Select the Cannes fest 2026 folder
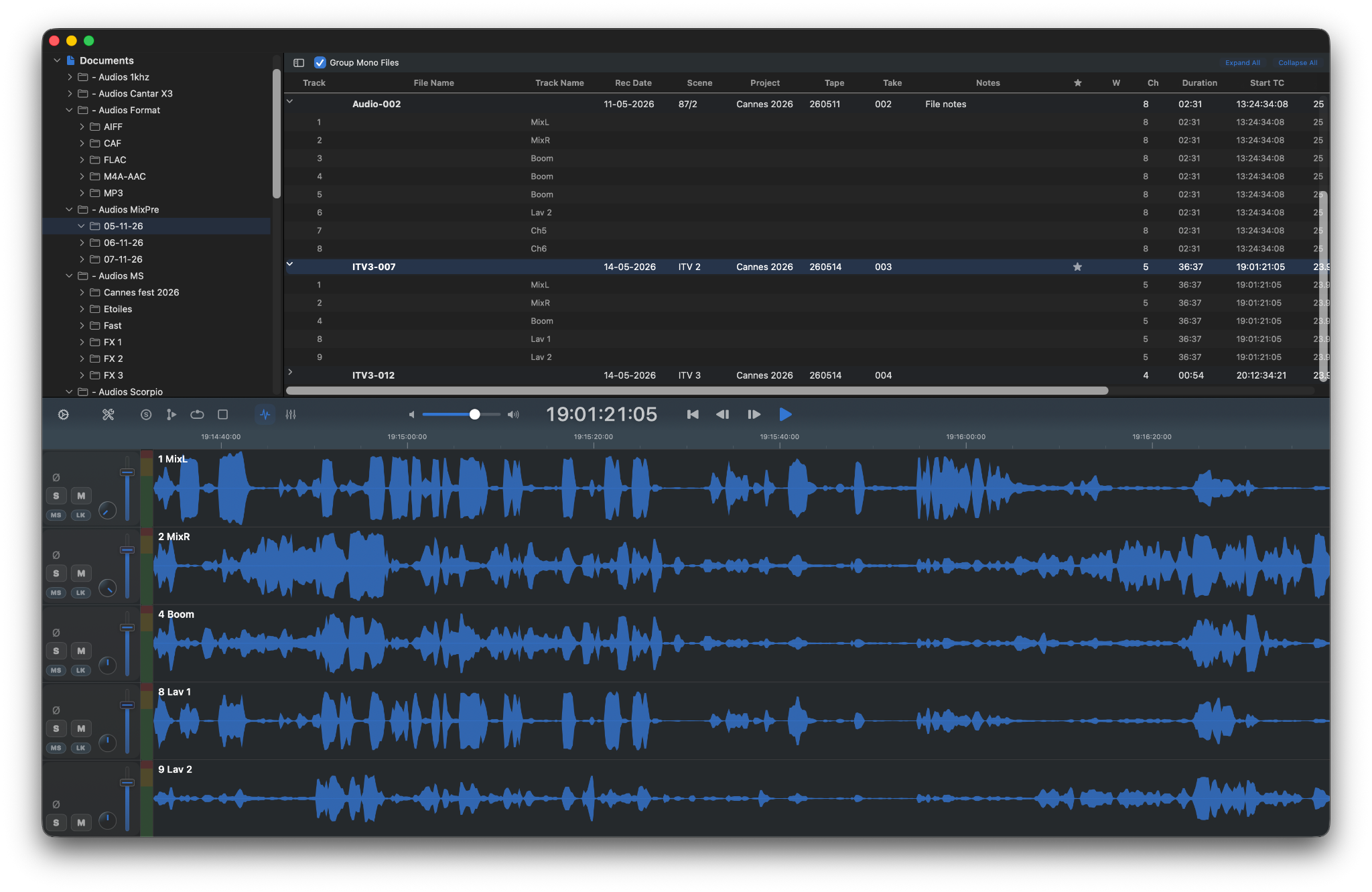Screen dimensions: 1372x892 [141, 293]
